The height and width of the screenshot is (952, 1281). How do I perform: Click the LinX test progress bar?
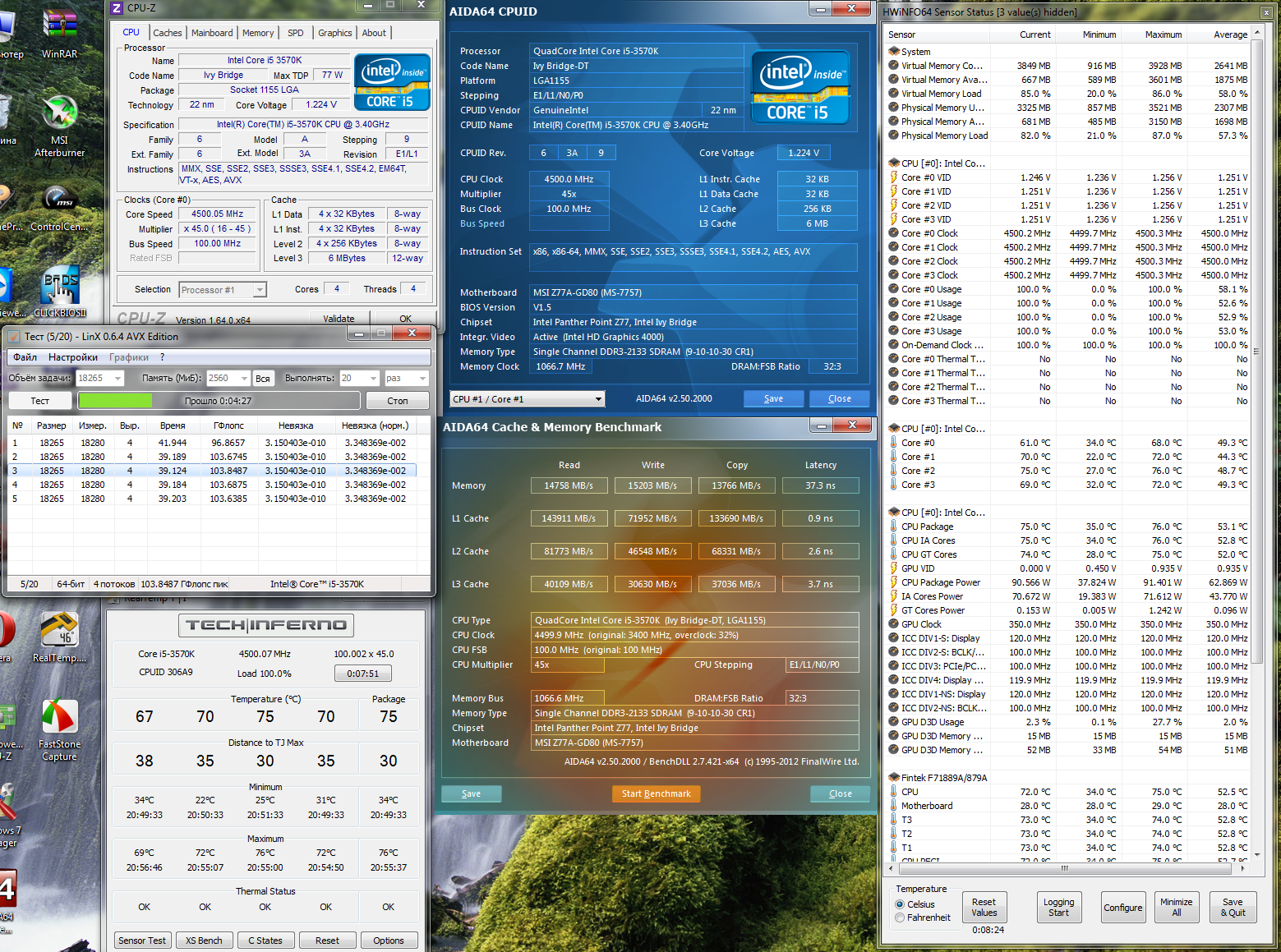point(219,401)
